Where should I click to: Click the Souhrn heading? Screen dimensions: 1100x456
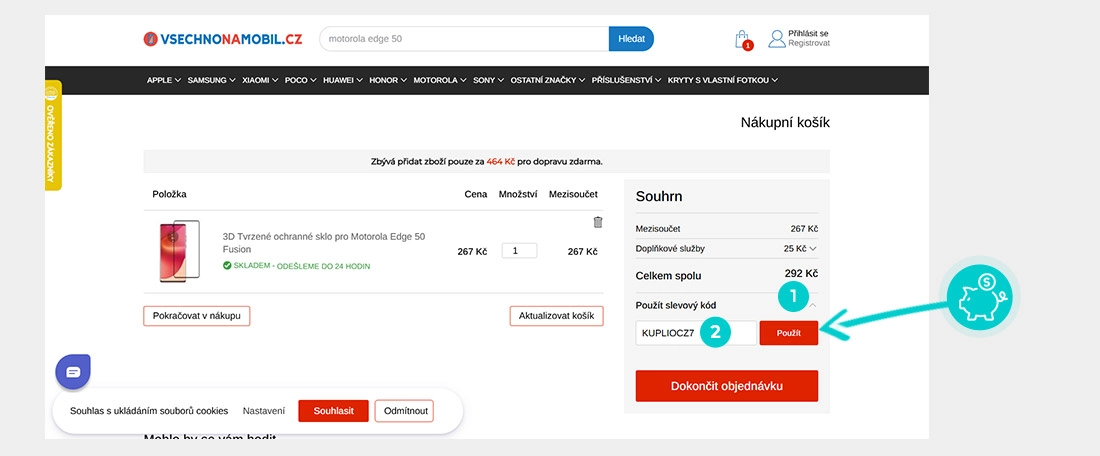(x=659, y=196)
